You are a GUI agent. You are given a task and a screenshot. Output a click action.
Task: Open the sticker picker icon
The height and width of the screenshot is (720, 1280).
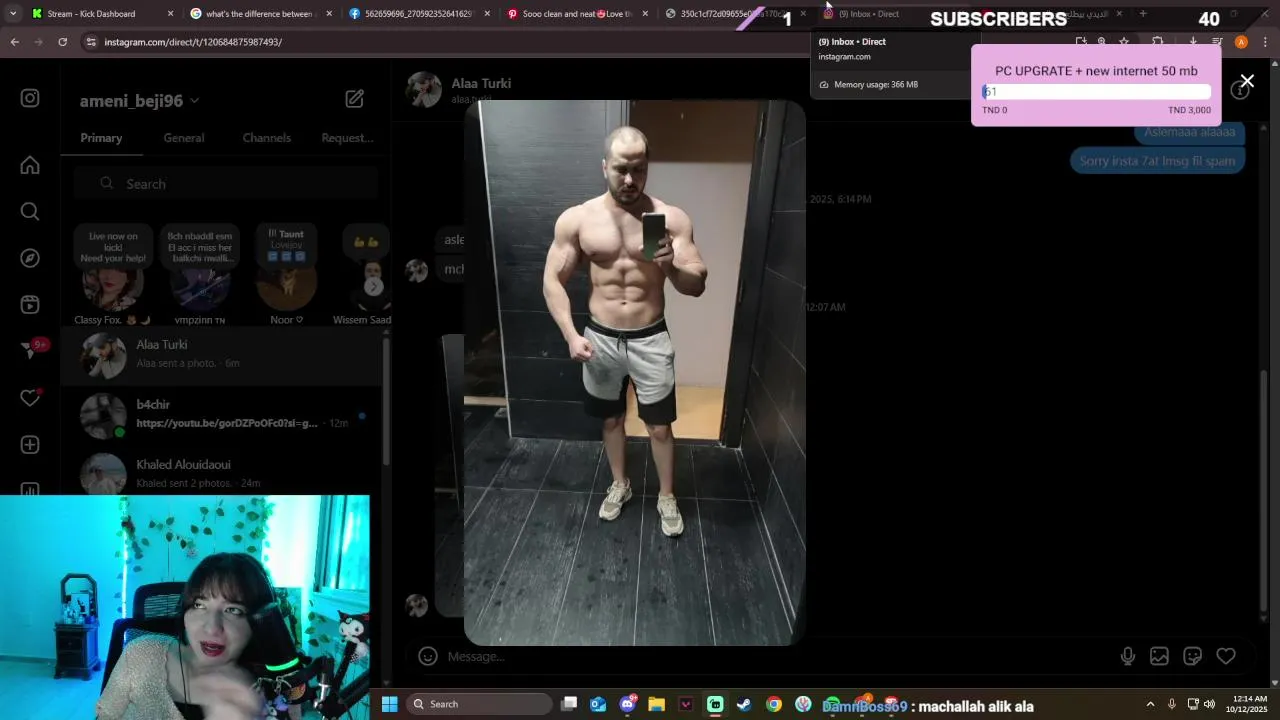(x=1192, y=656)
